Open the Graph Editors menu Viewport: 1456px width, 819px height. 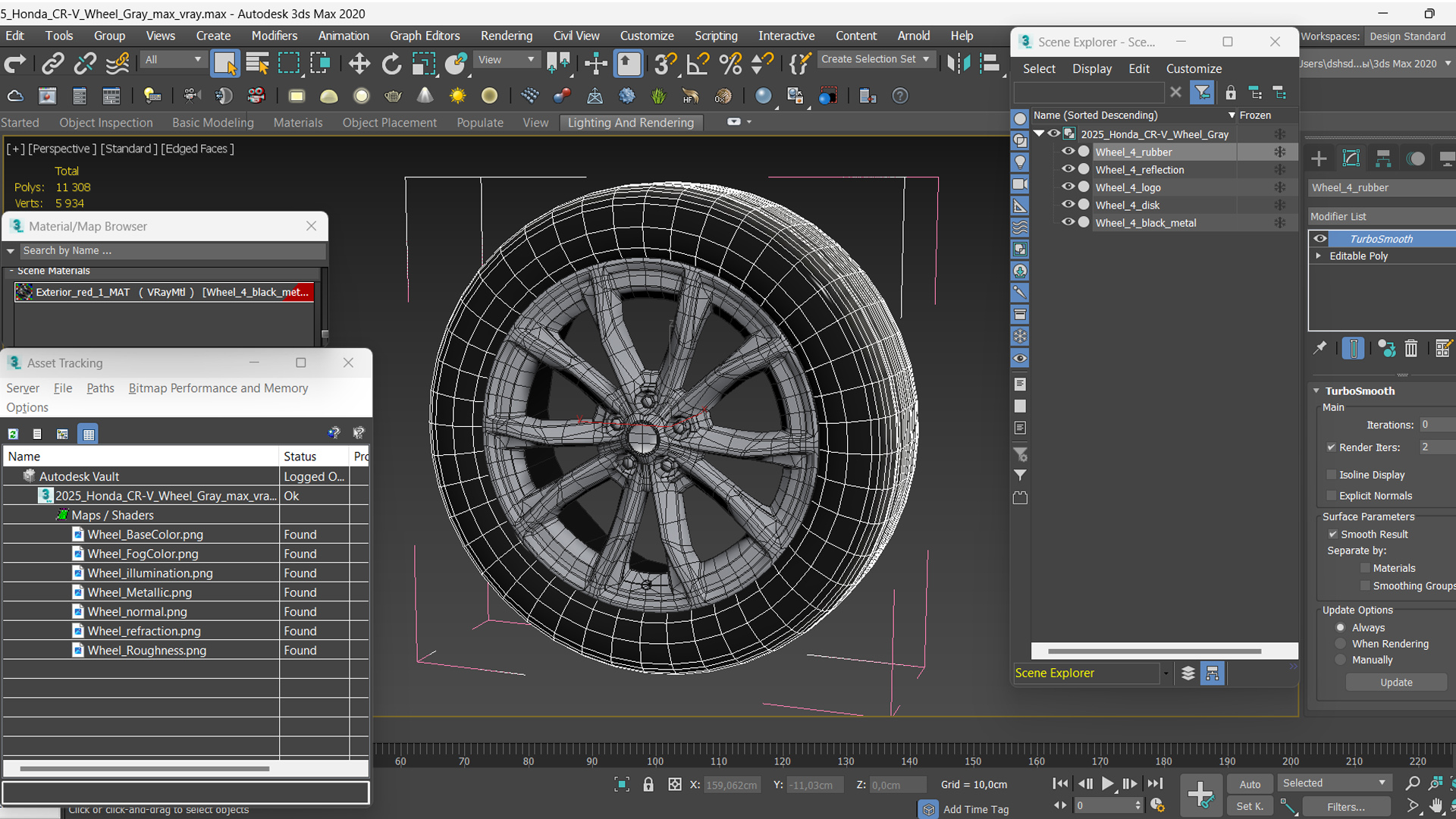(x=425, y=36)
